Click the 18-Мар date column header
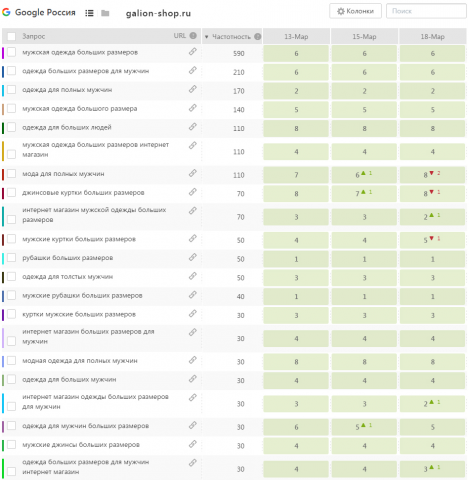This screenshot has width=469, height=480. 432,36
